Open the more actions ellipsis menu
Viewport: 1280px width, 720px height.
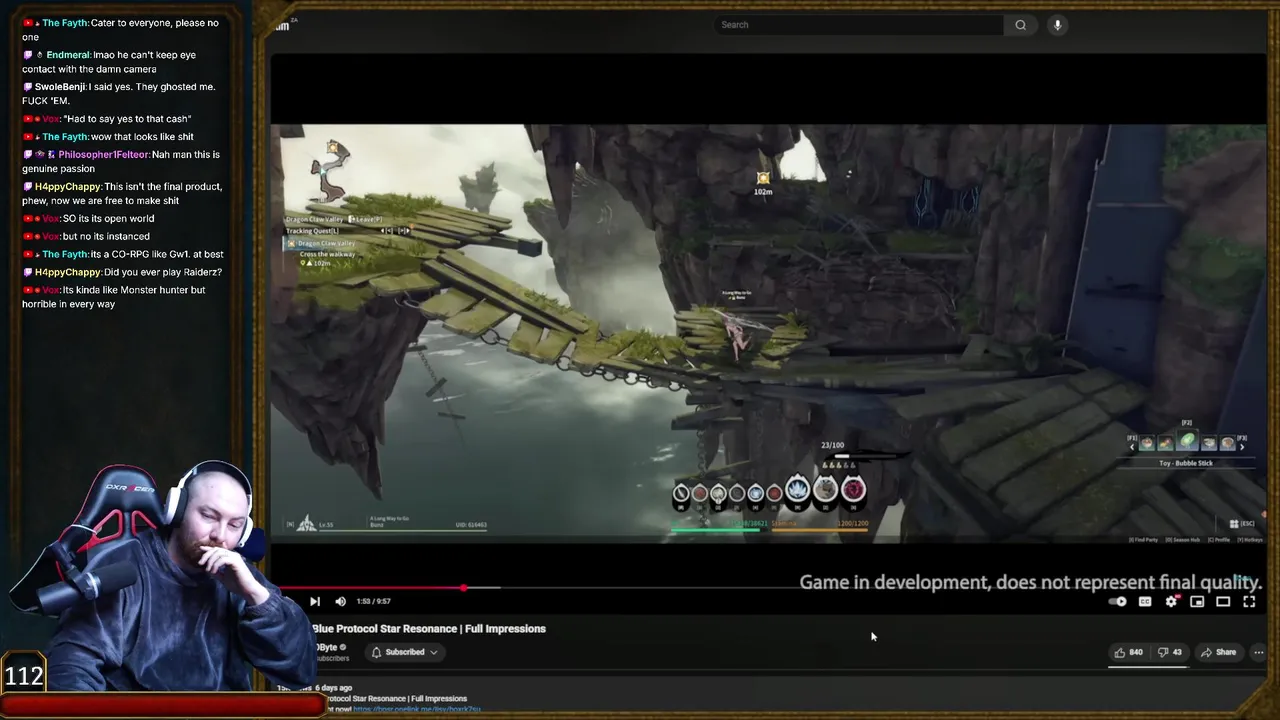click(1258, 652)
